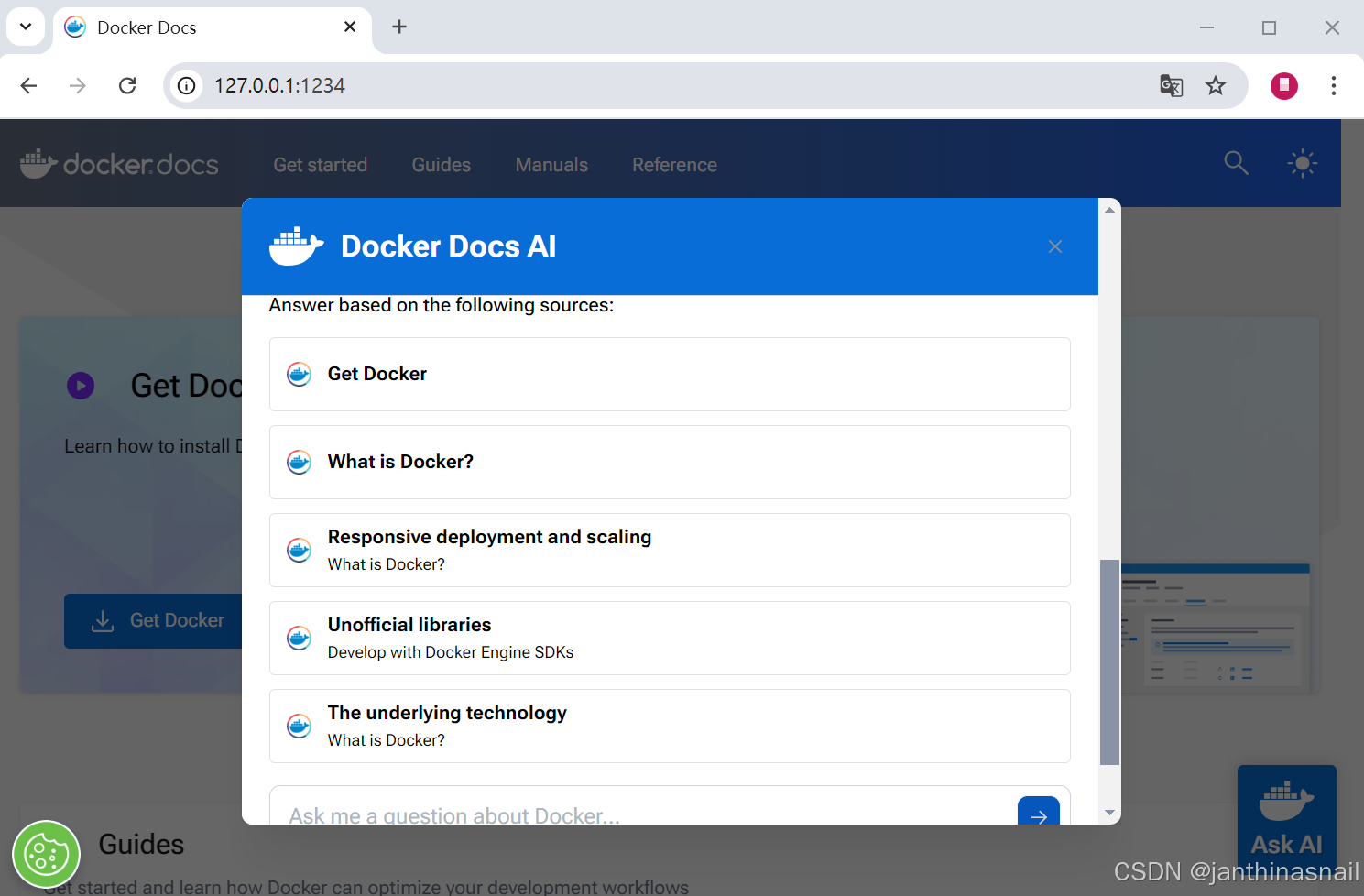Open the Unofficial libraries source card
The image size is (1364, 896).
tap(670, 638)
